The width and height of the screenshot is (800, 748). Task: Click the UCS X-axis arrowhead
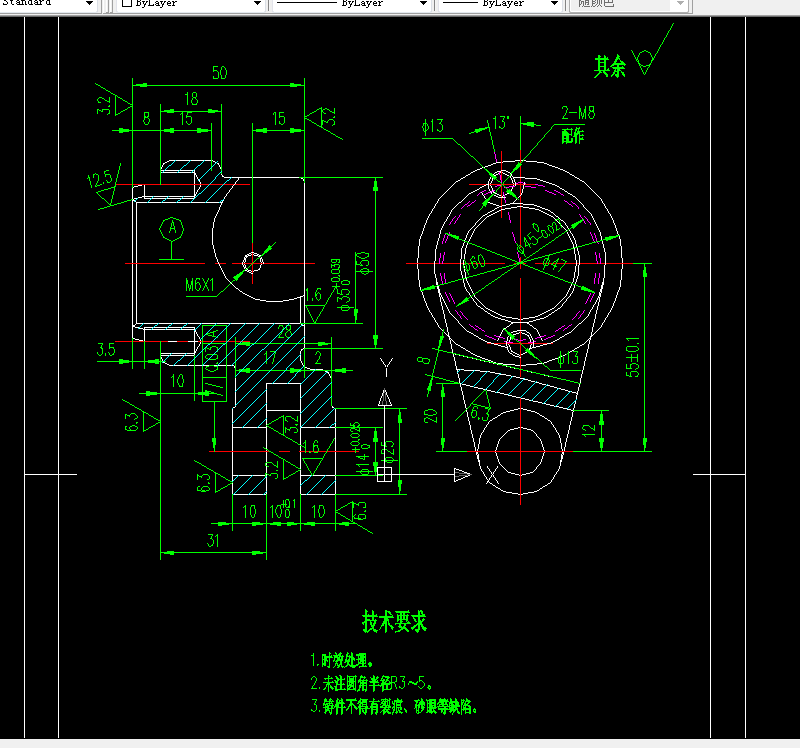pos(462,475)
